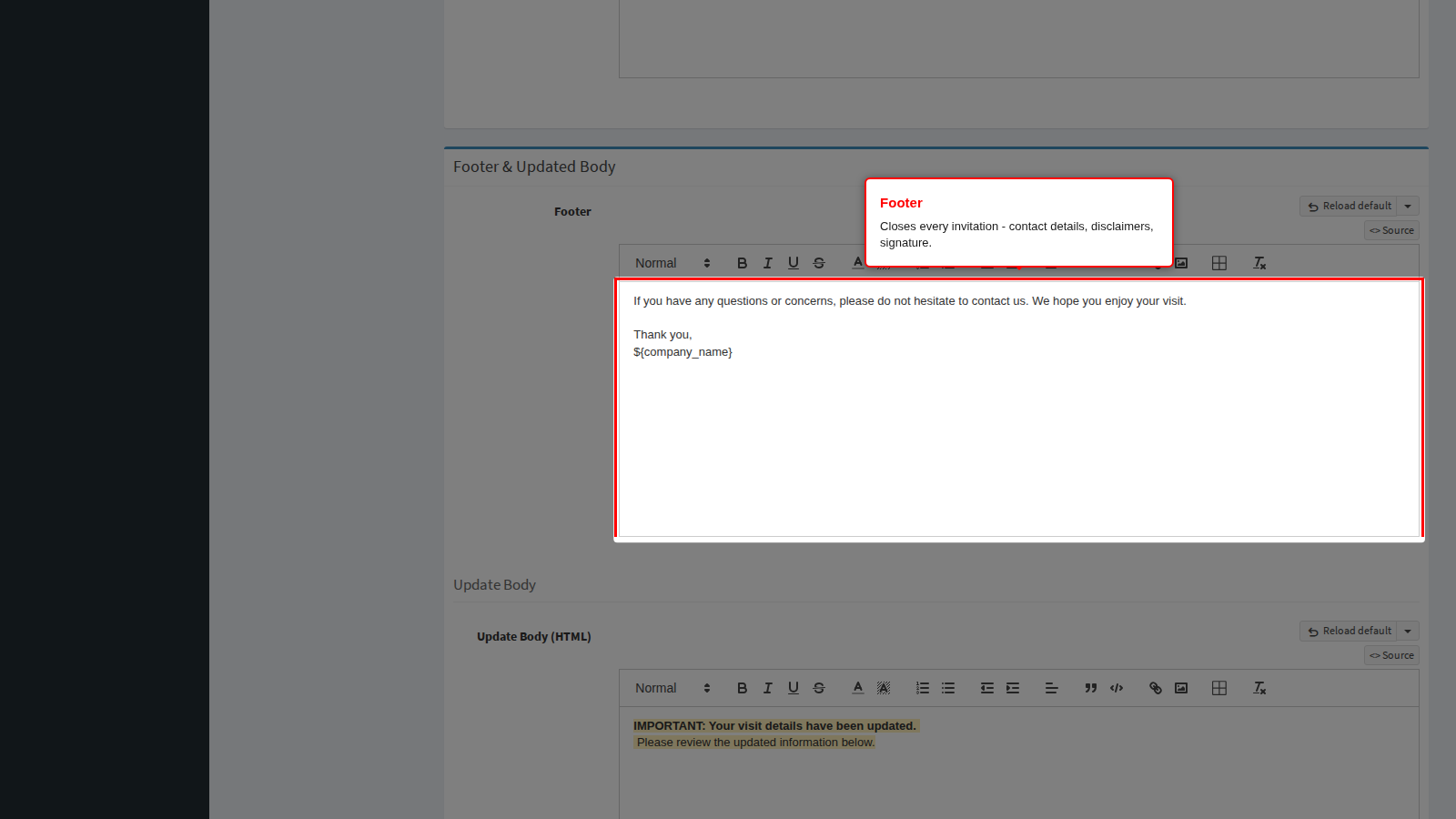Click the 'Please review the updated information' line

coord(755,743)
